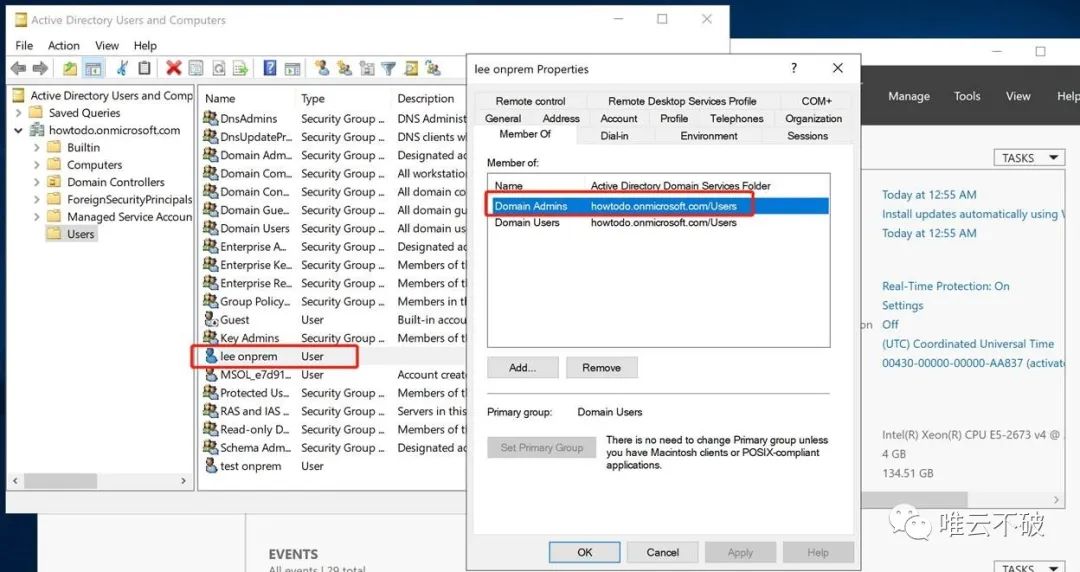Open the Action menu
Image resolution: width=1080 pixels, height=572 pixels.
(x=63, y=45)
